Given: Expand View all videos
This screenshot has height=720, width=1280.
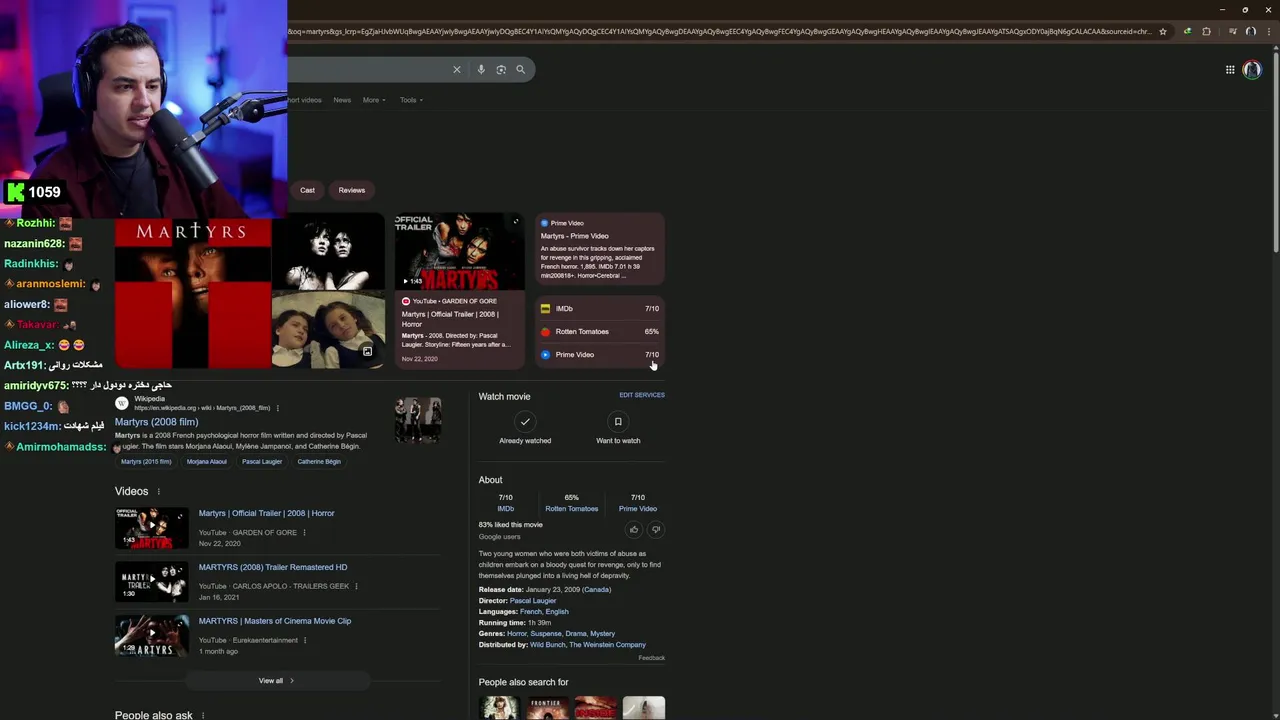Looking at the screenshot, I should coord(277,681).
